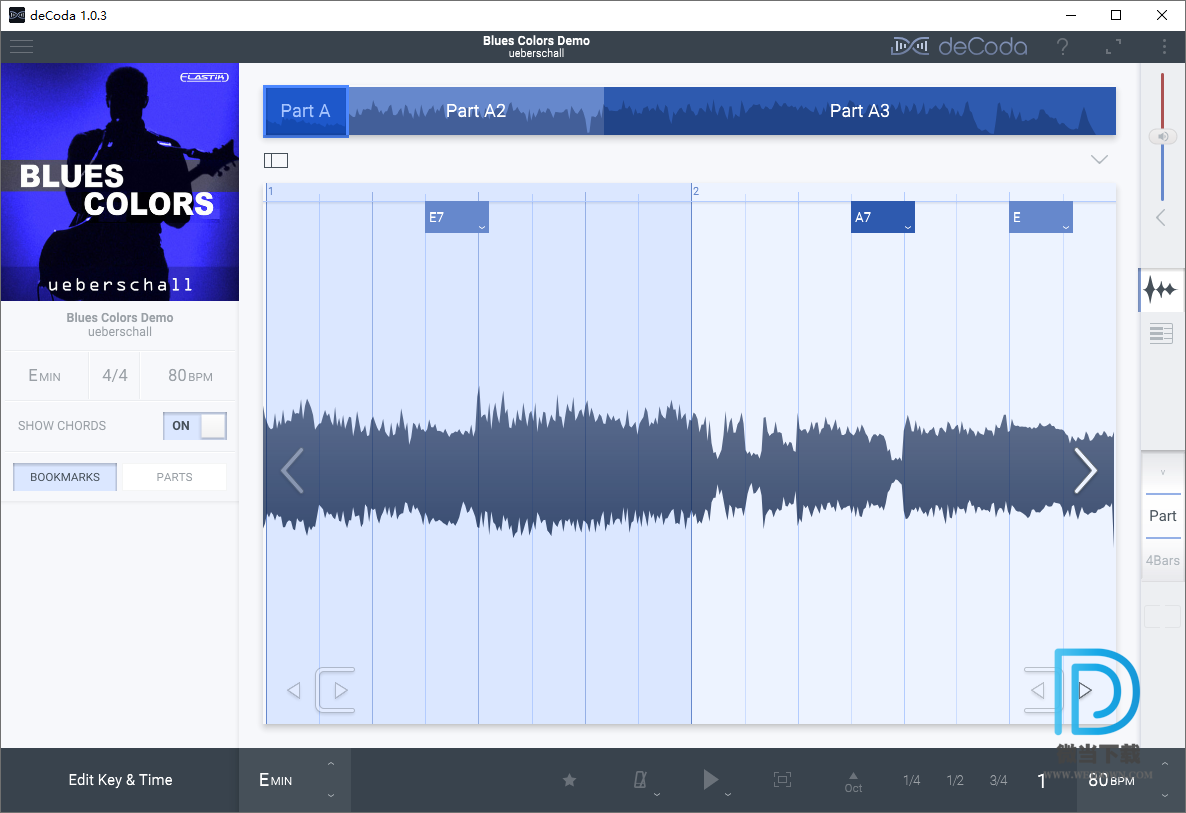Open metronome options dropdown arrow
The image size is (1186, 813).
pos(657,794)
